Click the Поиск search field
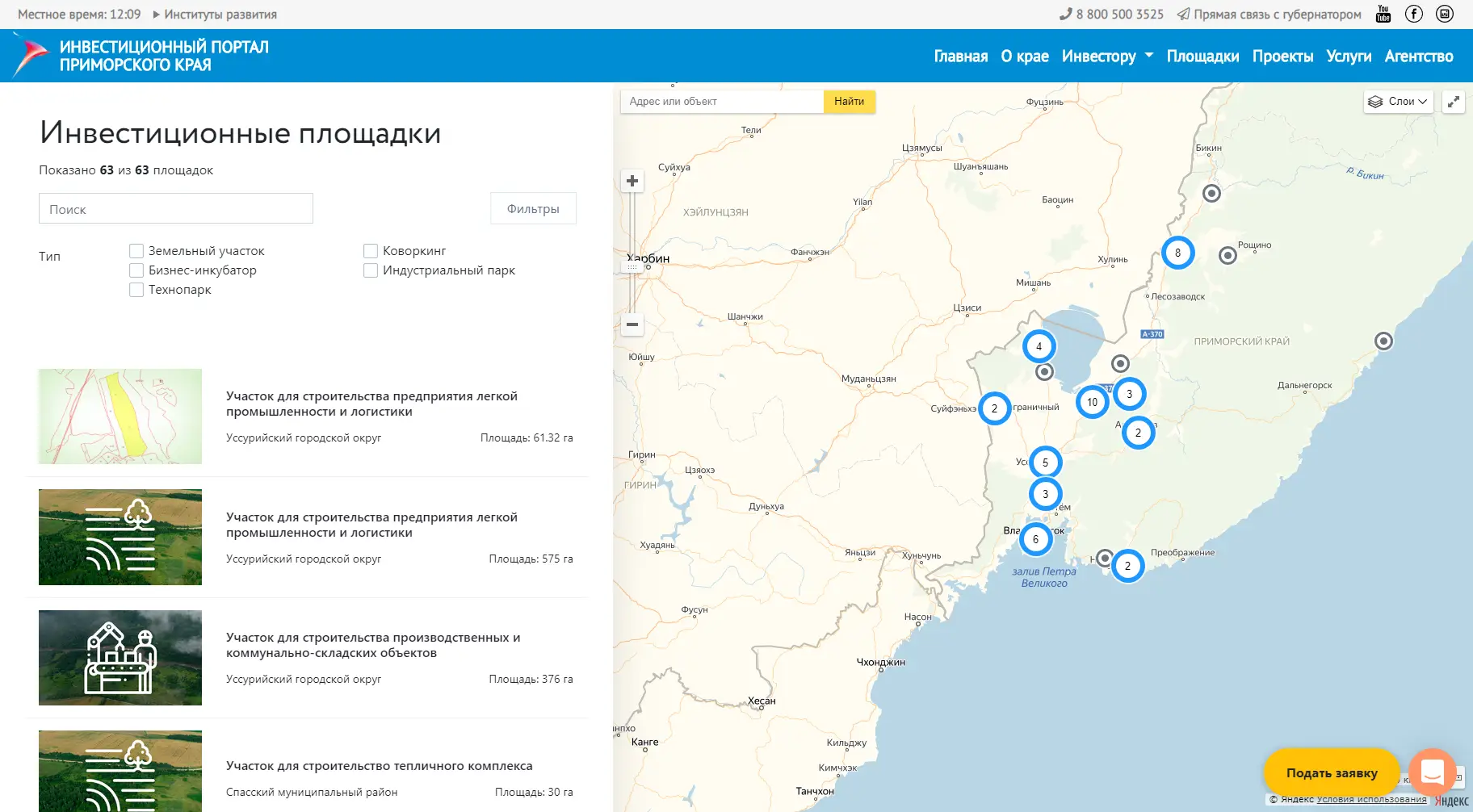Viewport: 1473px width, 812px height. pyautogui.click(x=176, y=208)
